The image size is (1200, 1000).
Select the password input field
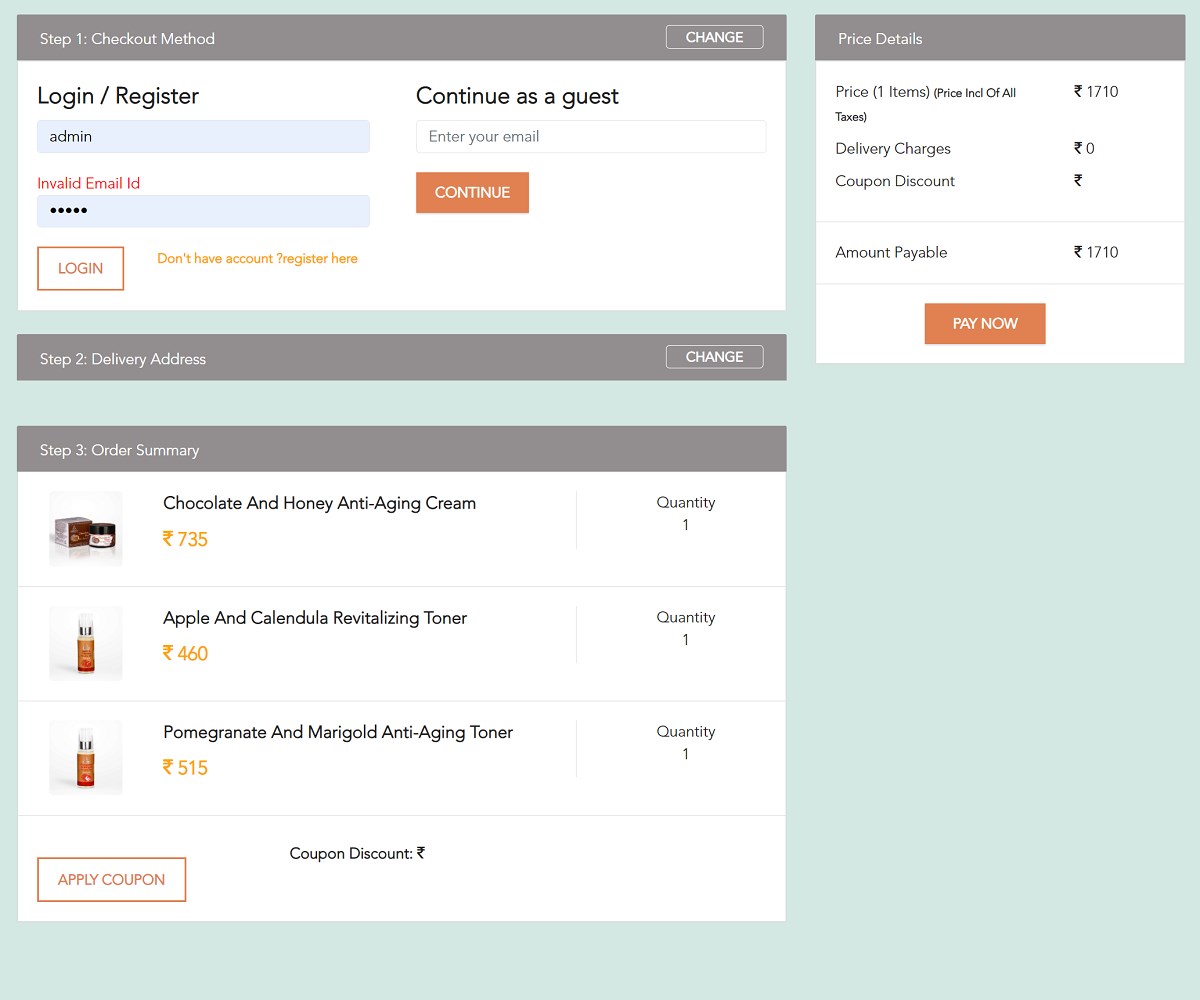coord(203,211)
